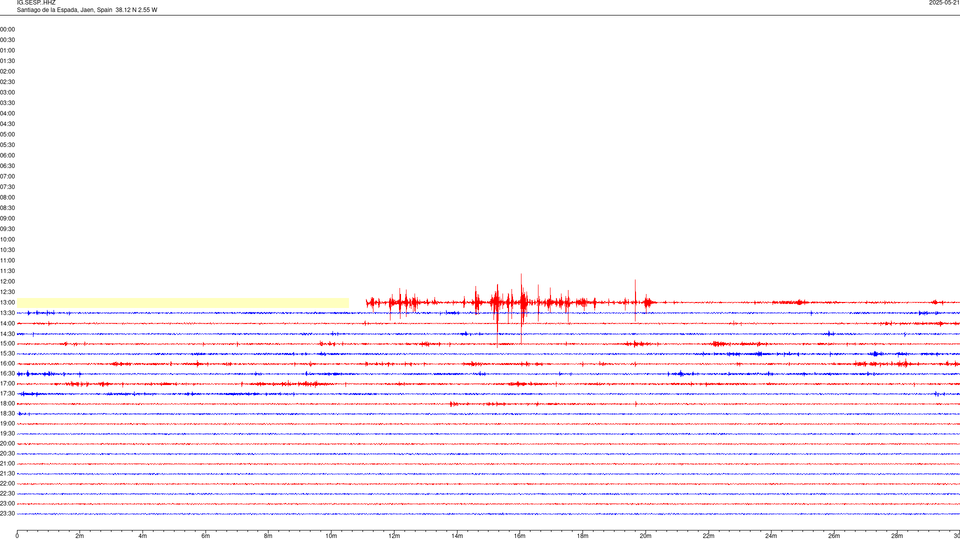Image resolution: width=960 pixels, height=540 pixels.
Task: Click the 22m tick label on time axis
Action: tap(708, 536)
